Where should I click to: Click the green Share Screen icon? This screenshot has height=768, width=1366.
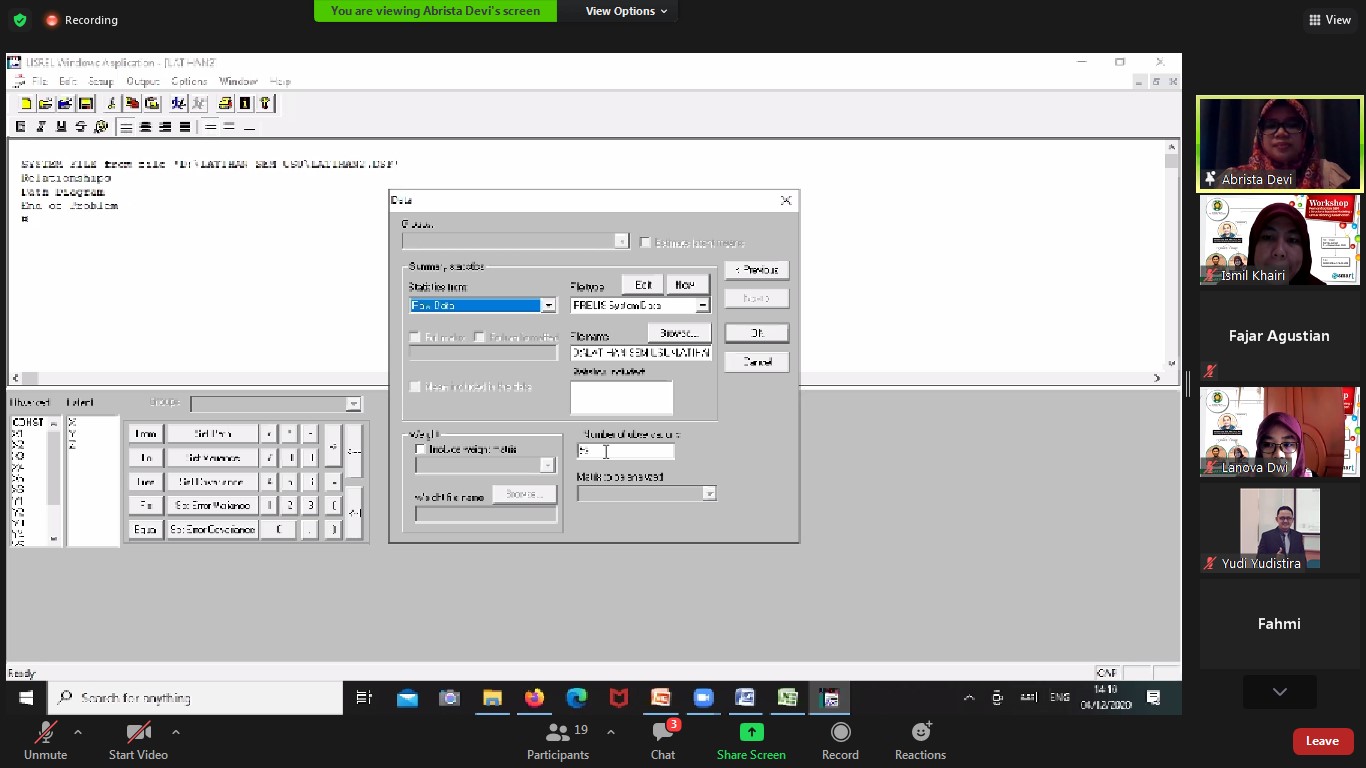coord(751,733)
